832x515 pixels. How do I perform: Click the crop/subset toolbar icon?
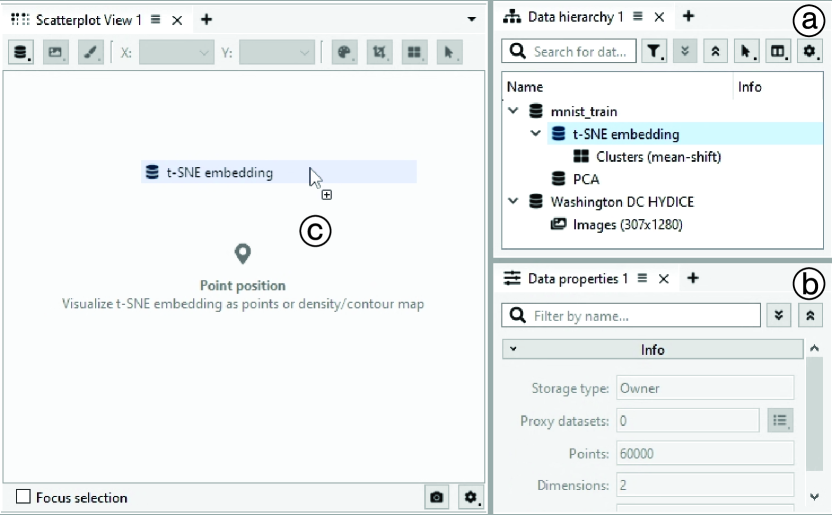coord(379,52)
